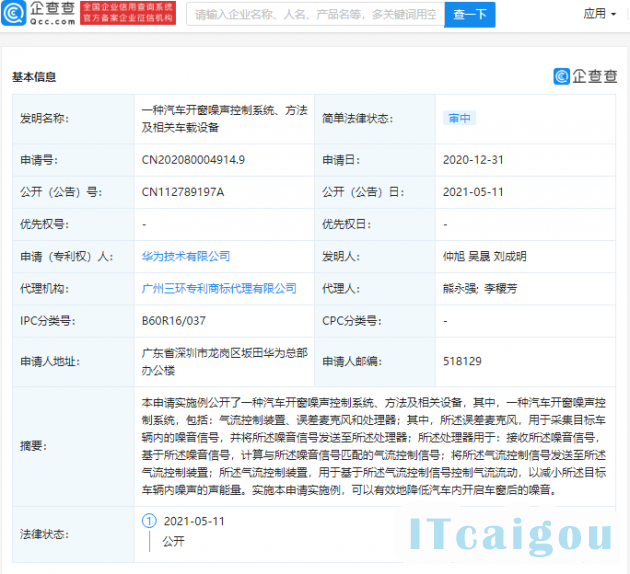Click the 代理机构 label cell
Screen dimensions: 630x574
(x=74, y=289)
